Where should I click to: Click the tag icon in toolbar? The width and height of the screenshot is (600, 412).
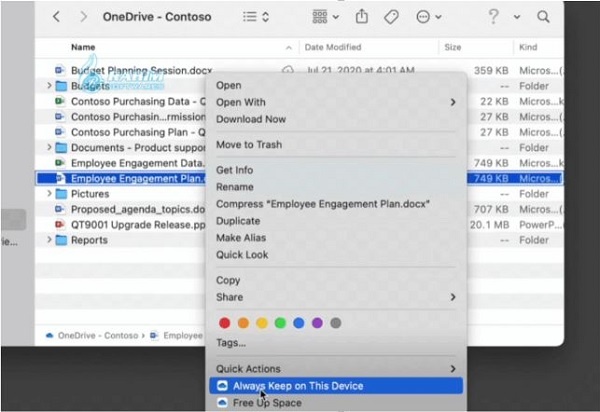coord(391,17)
